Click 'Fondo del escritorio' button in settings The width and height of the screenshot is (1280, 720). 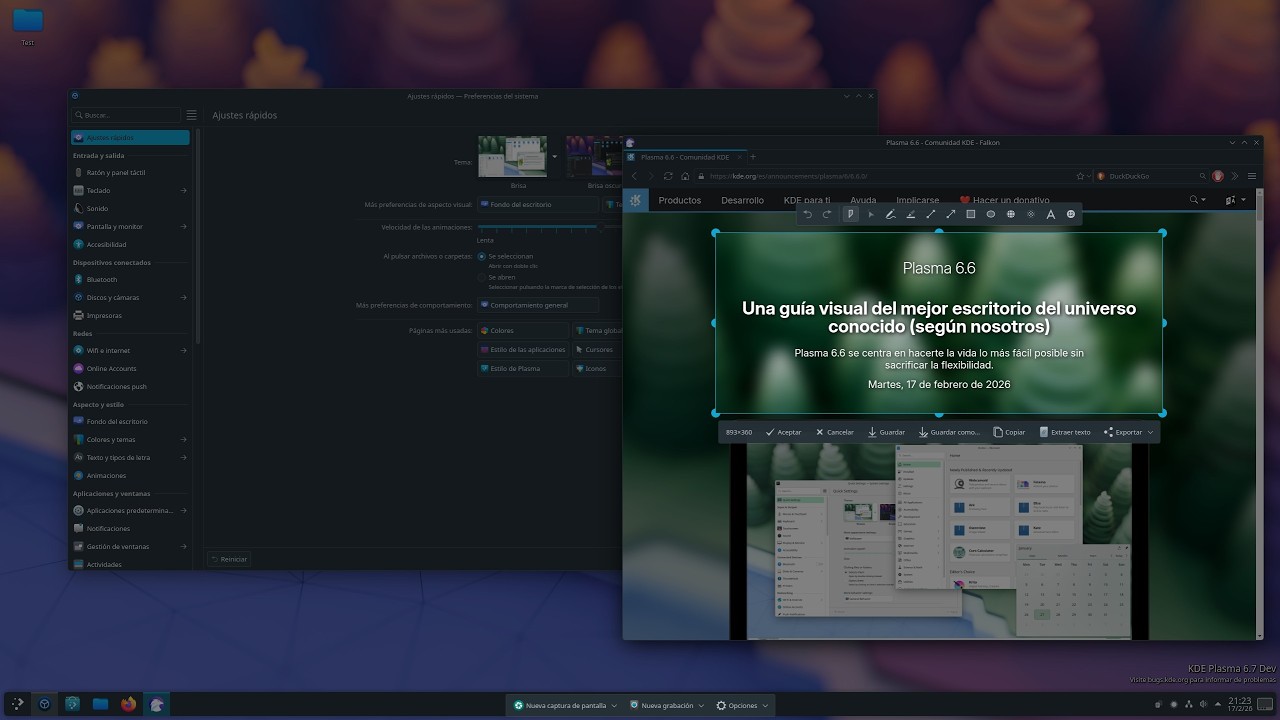(x=538, y=205)
